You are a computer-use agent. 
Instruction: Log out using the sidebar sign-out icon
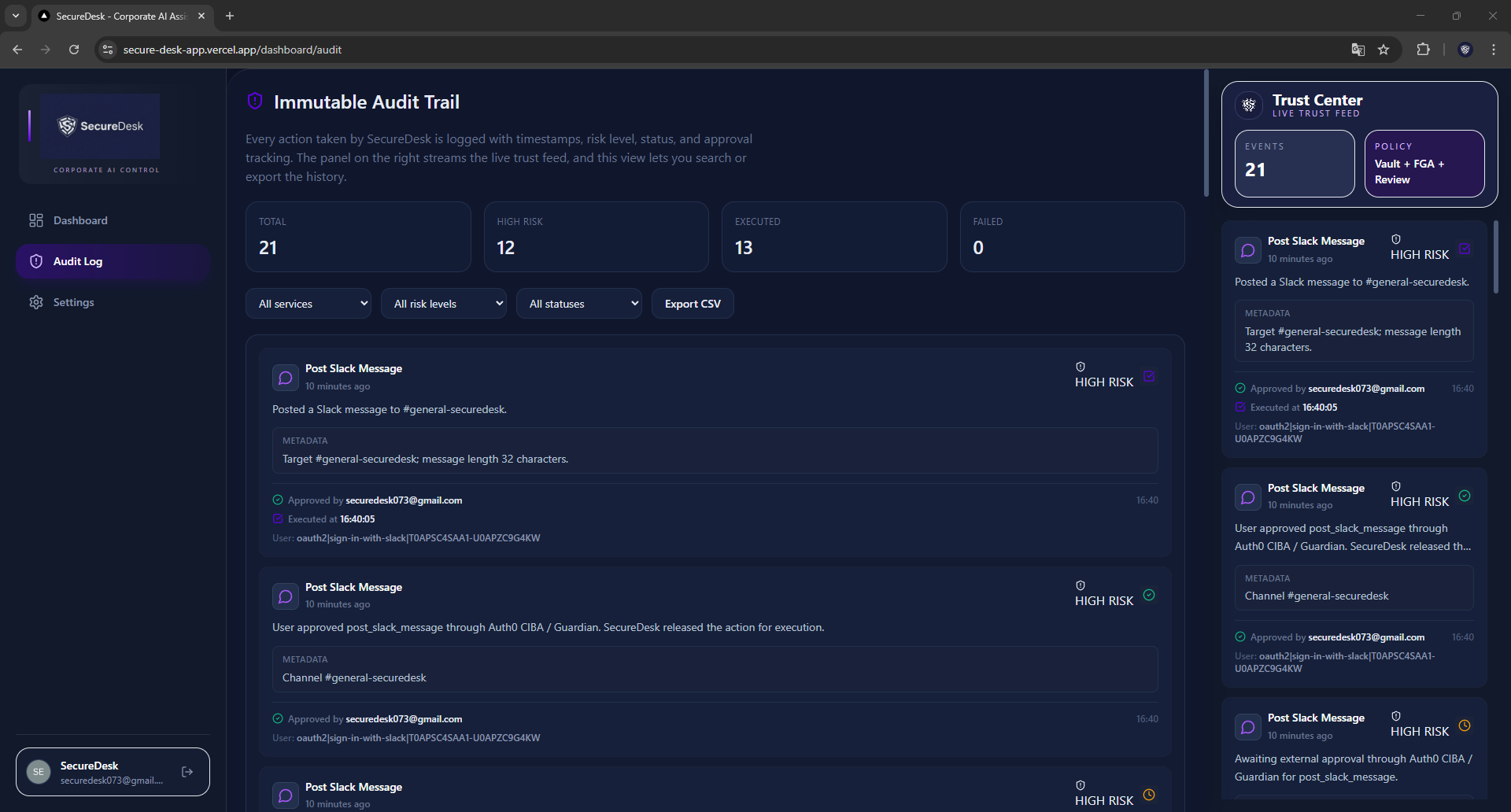coord(187,772)
